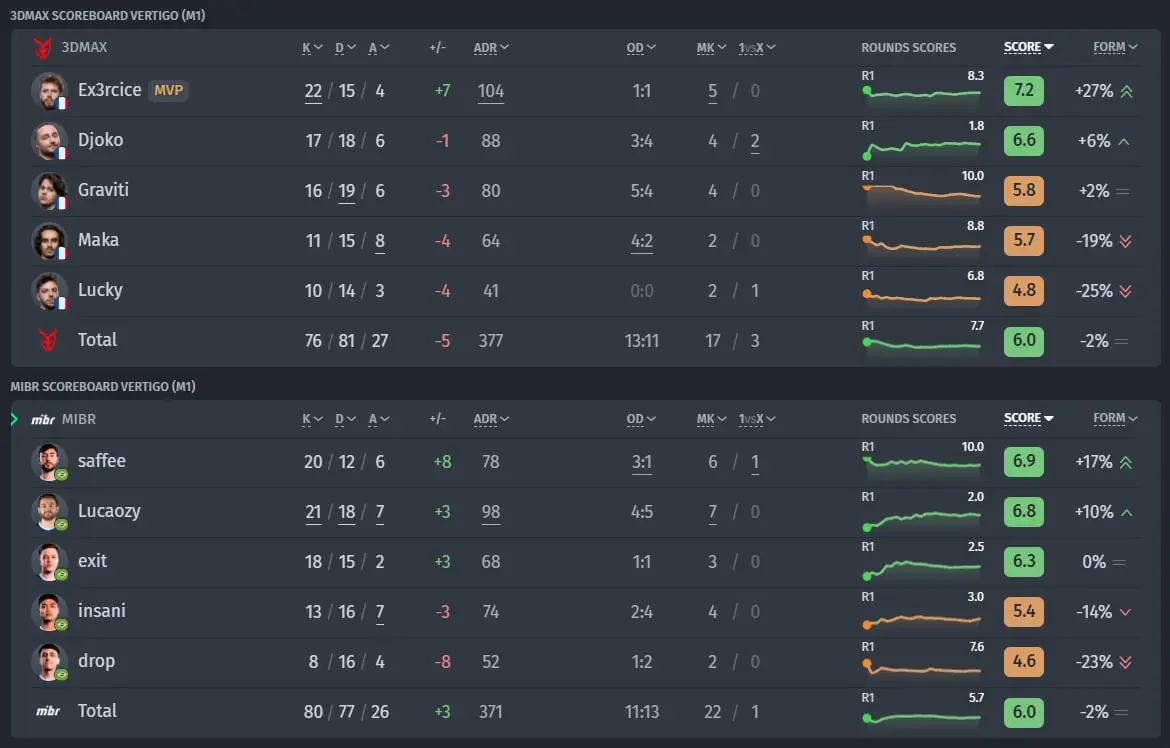Sort MIBR table by OD
The image size is (1170, 748).
tap(641, 419)
